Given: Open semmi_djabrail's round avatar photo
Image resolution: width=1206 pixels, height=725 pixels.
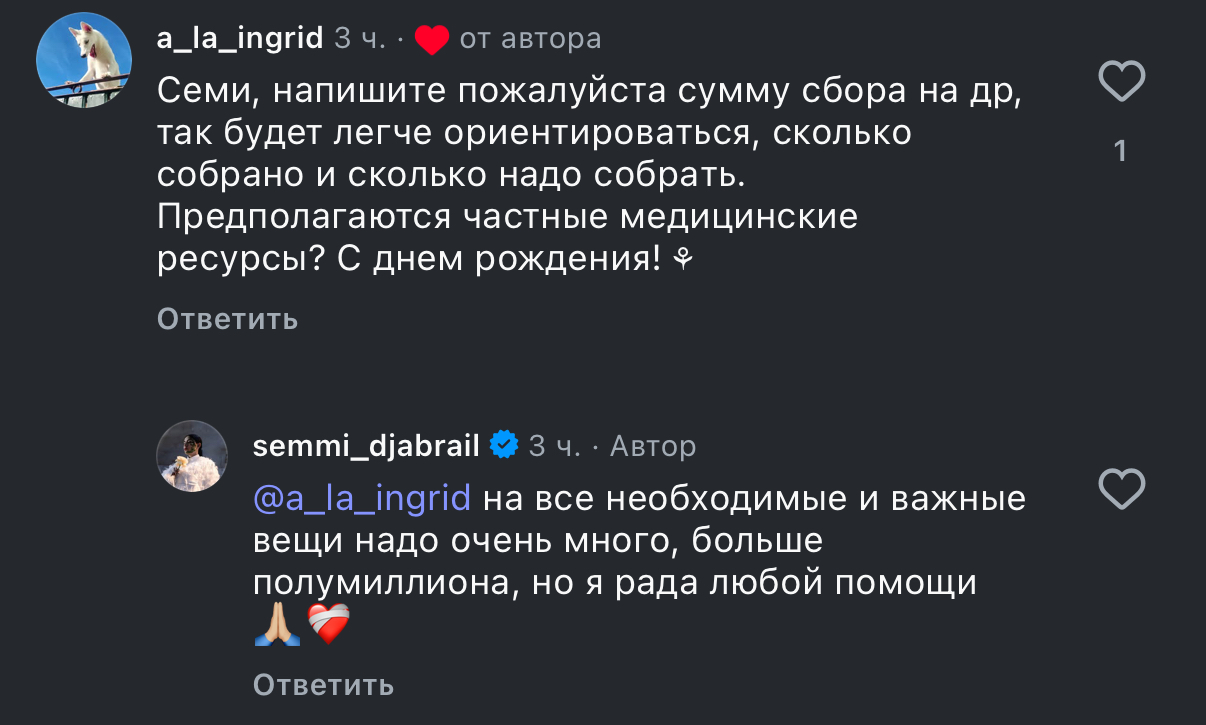Looking at the screenshot, I should click(x=193, y=456).
